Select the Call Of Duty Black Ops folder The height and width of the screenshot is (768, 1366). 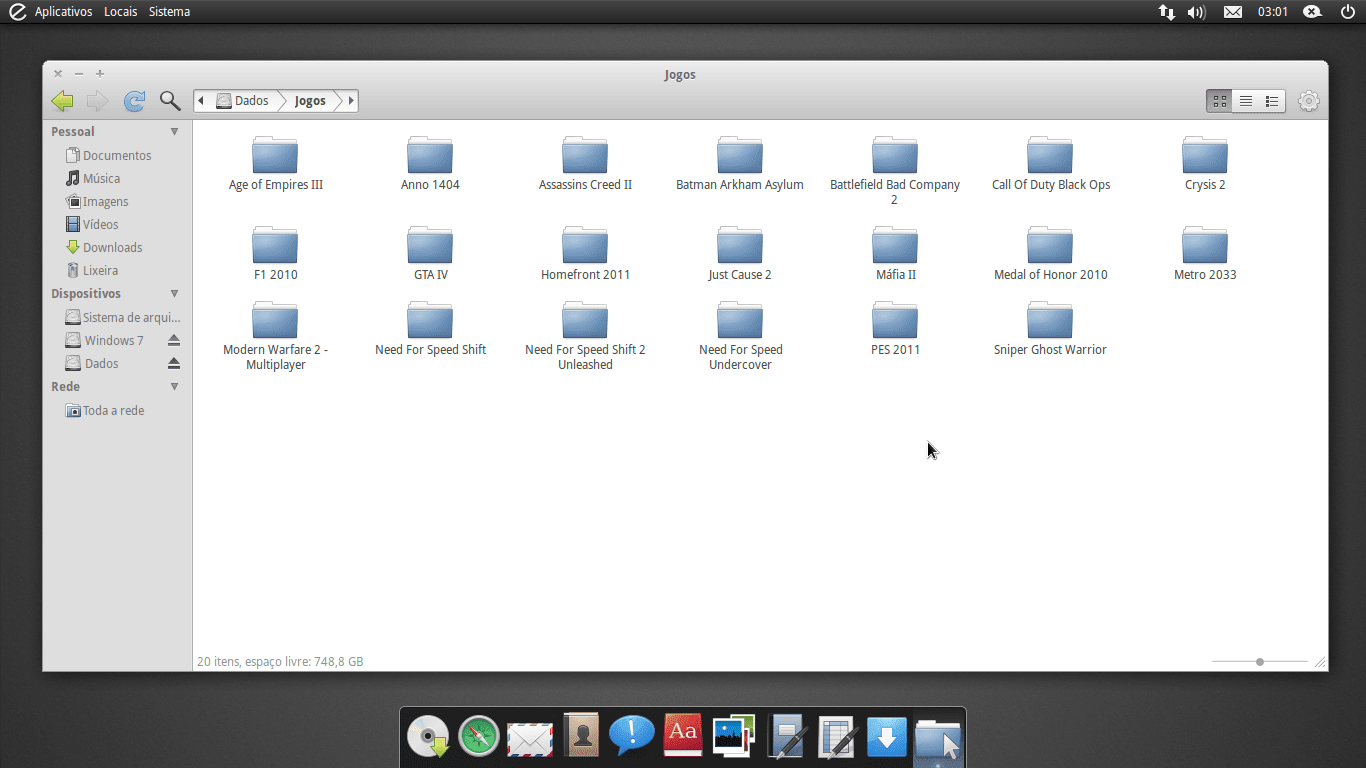pyautogui.click(x=1050, y=164)
